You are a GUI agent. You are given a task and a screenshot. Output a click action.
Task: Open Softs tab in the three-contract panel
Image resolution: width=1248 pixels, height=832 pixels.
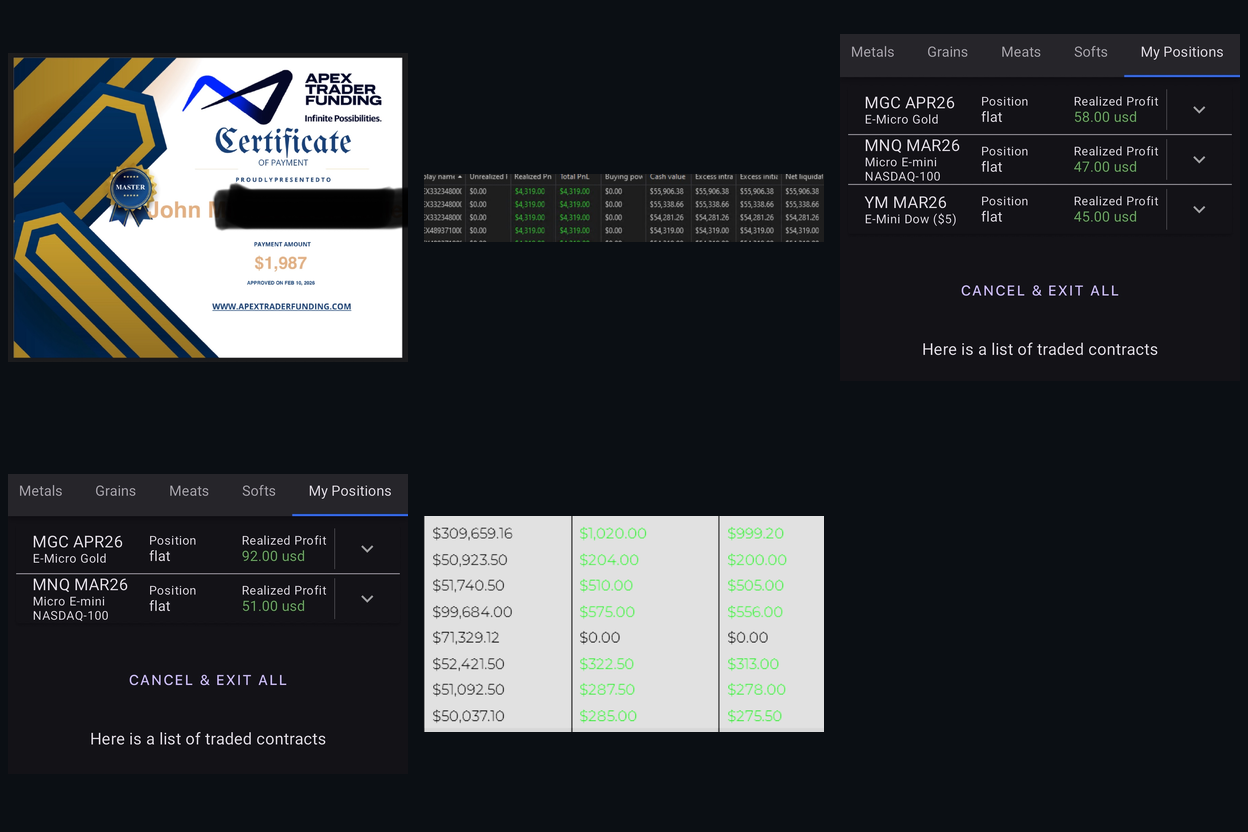[x=1091, y=52]
